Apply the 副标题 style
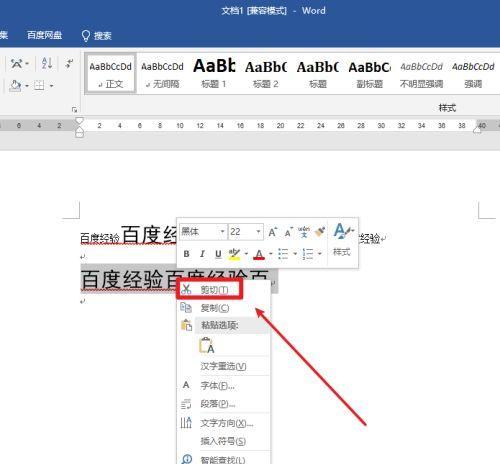Viewport: 500px width, 464px height. [x=369, y=73]
